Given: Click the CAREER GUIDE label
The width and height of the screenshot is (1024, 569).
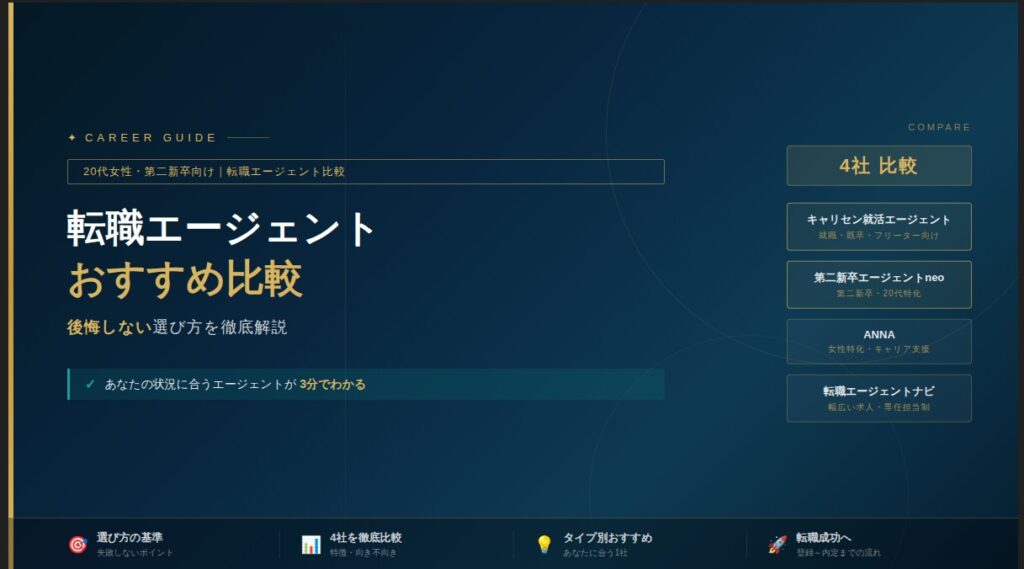Looking at the screenshot, I should click(151, 138).
